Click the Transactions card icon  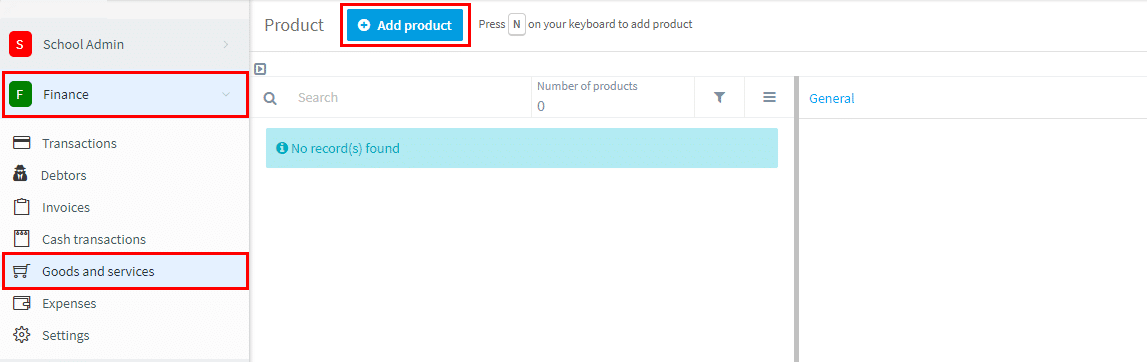point(22,143)
